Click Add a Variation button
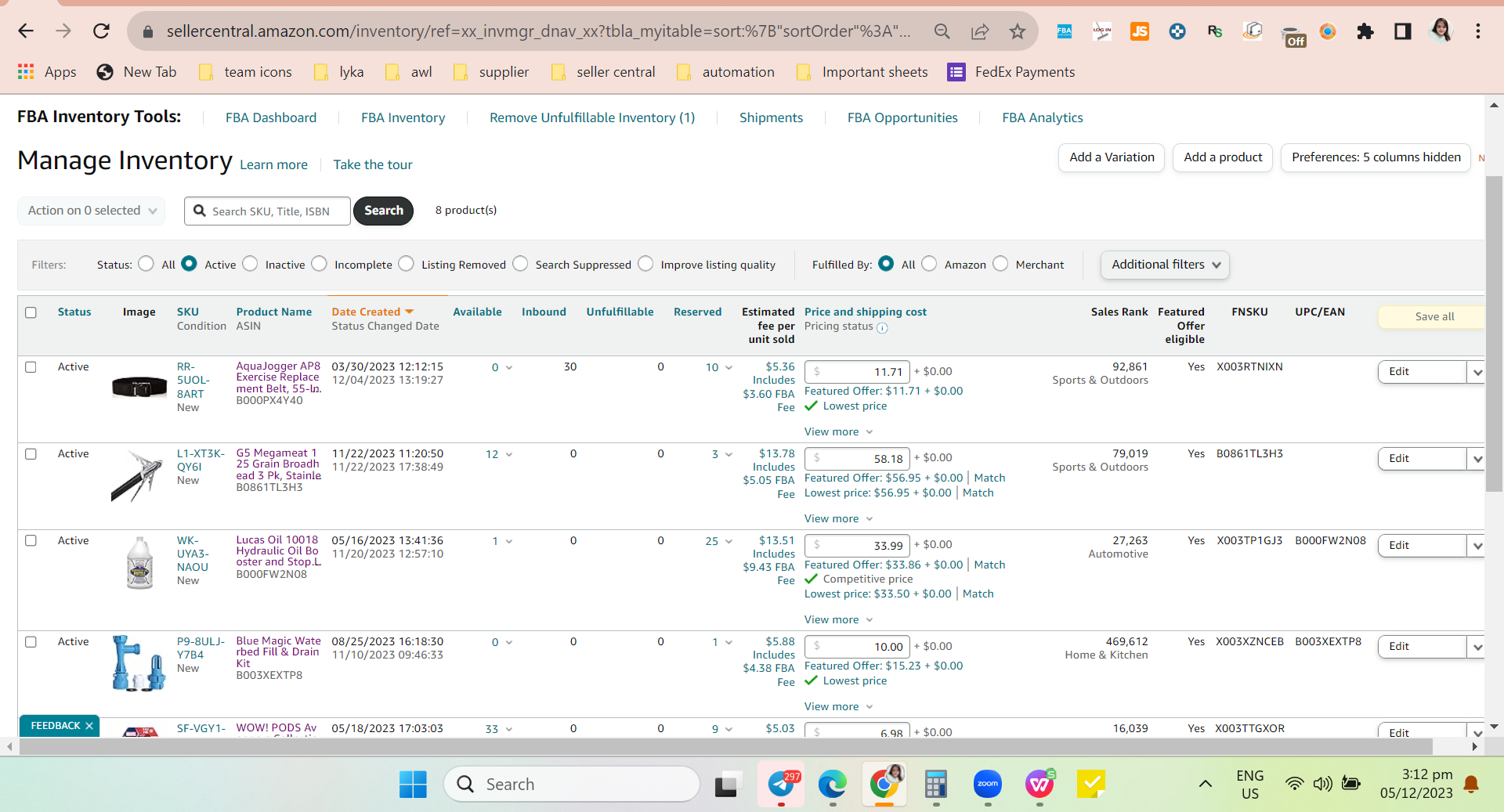 [1112, 157]
